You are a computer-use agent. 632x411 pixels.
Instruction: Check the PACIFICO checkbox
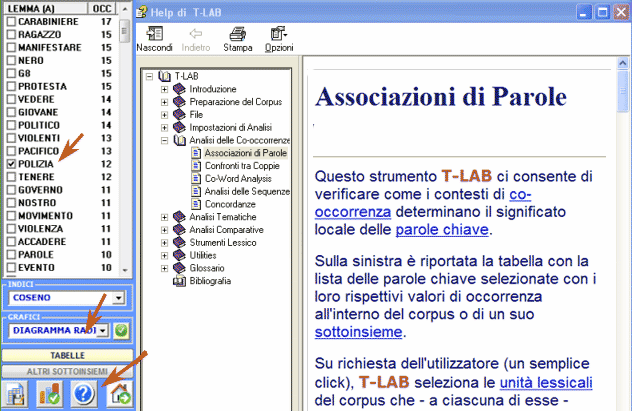coord(11,151)
